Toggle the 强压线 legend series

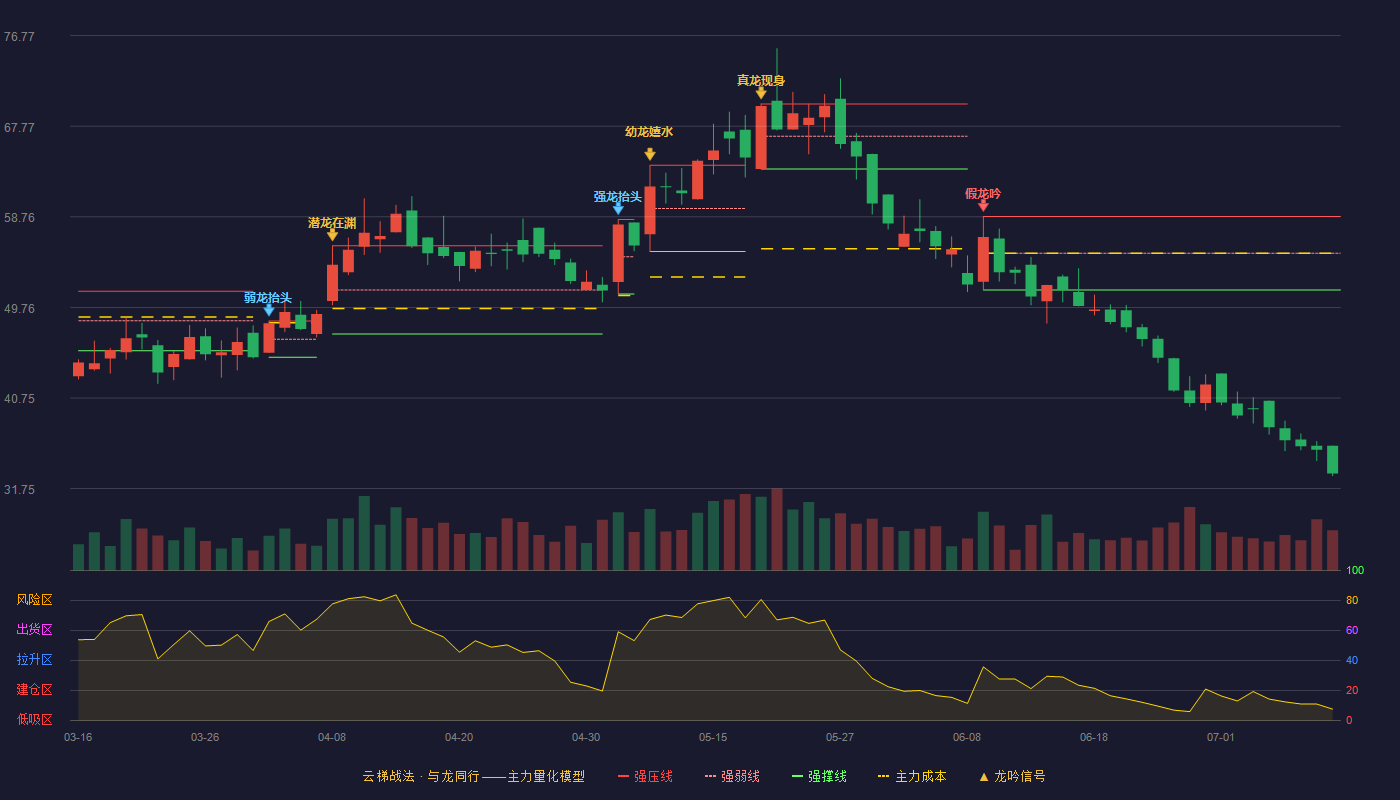tap(645, 776)
